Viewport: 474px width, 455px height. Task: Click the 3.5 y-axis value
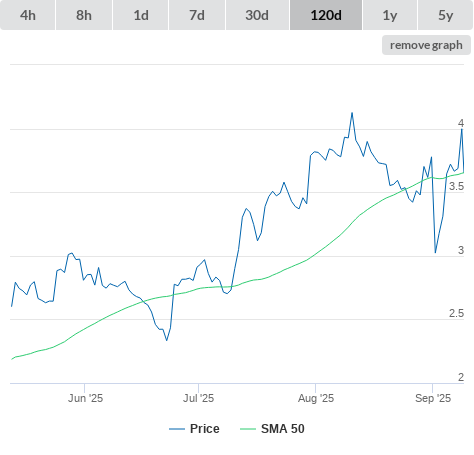(x=456, y=186)
